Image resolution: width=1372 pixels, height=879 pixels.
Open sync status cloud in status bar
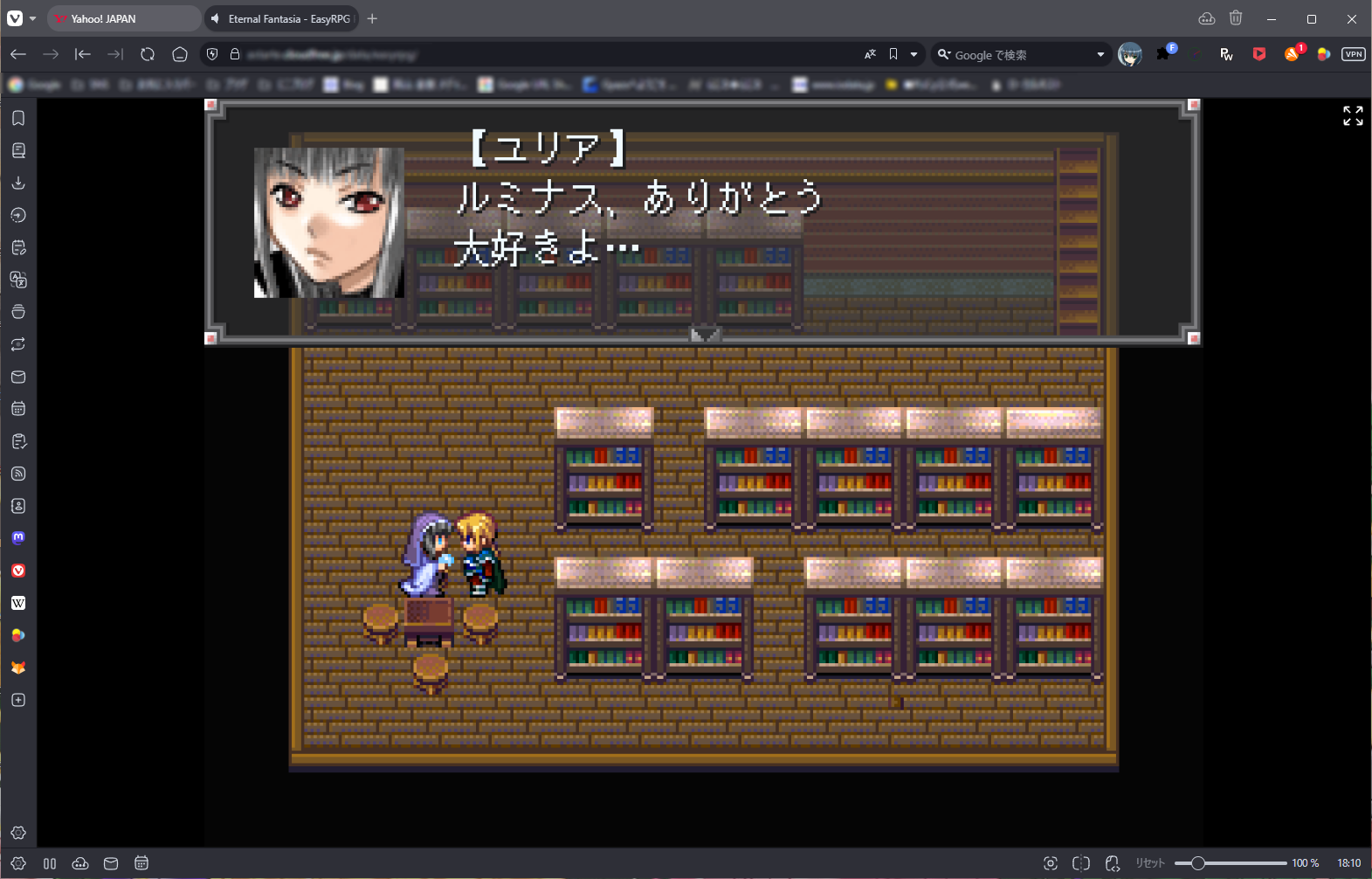tap(80, 863)
